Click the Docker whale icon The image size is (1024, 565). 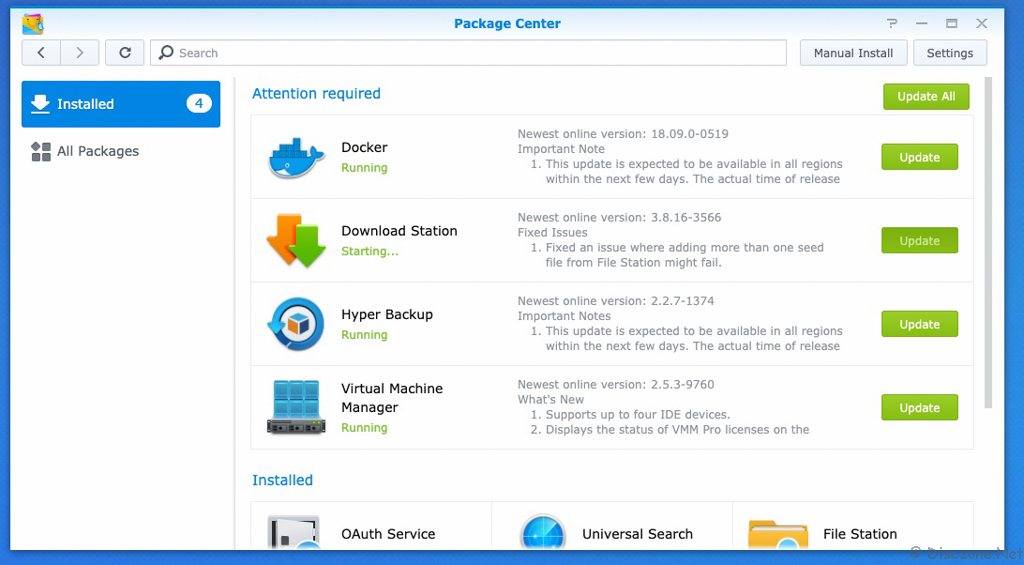point(296,157)
